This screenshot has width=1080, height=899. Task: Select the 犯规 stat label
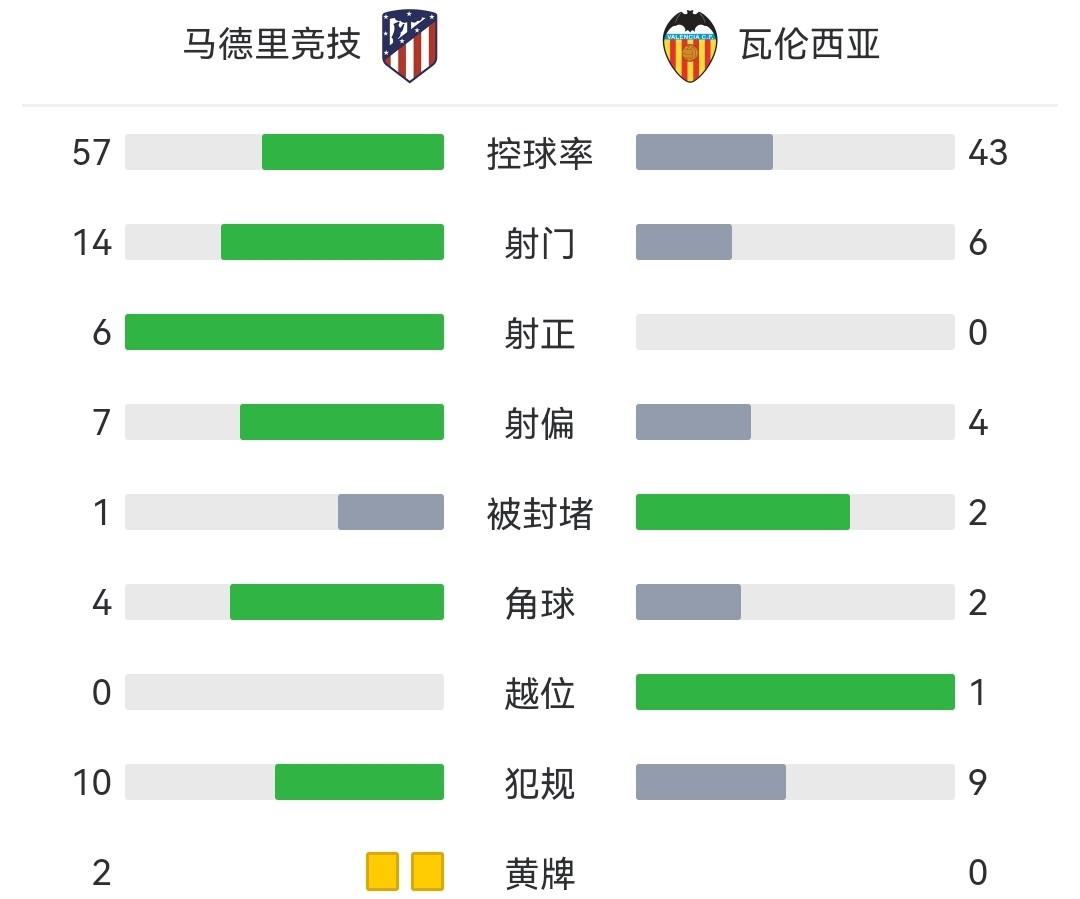point(540,783)
